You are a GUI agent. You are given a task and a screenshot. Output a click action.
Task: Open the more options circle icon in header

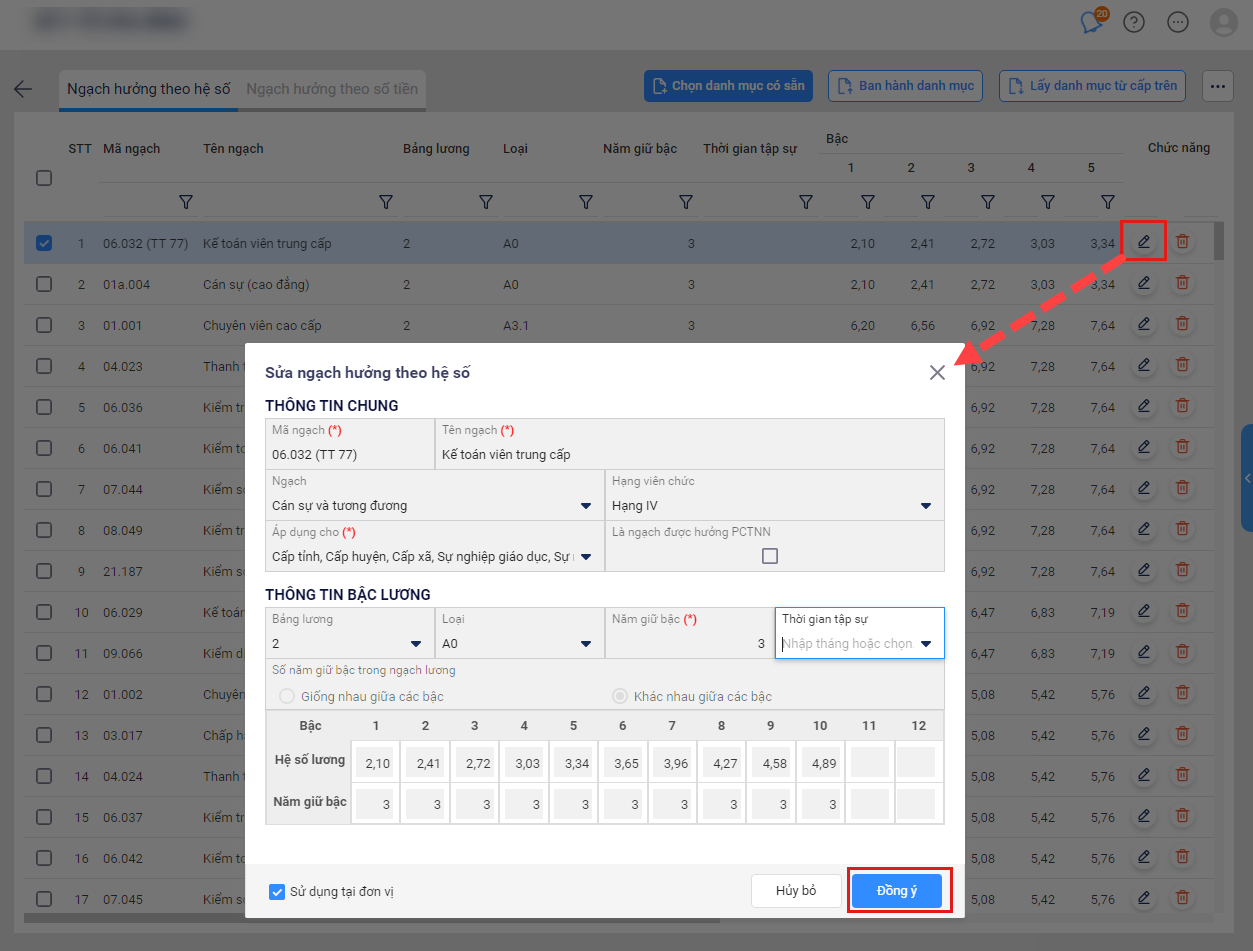pyautogui.click(x=1178, y=22)
